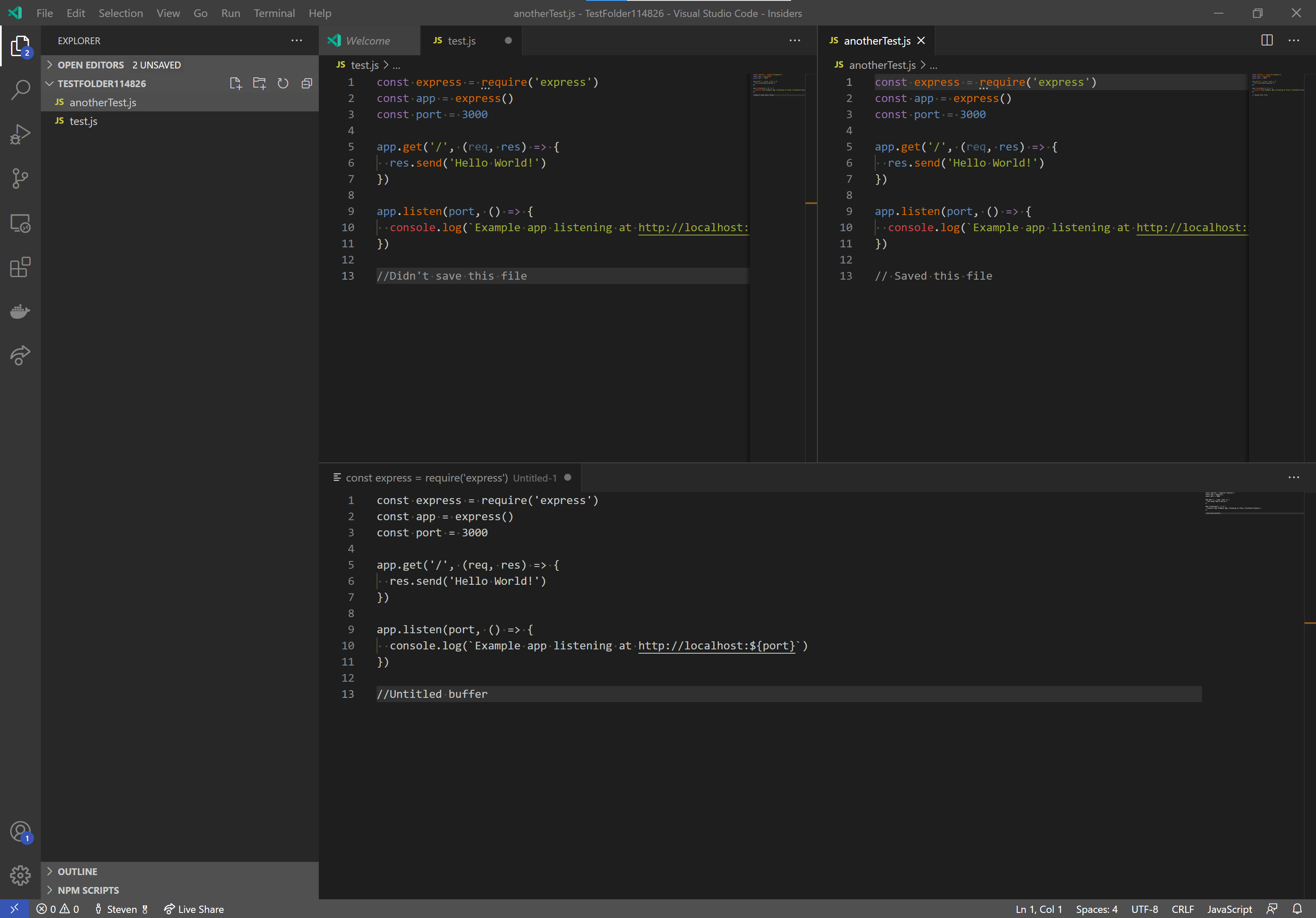Collapse the TESTFOLDER114826 folder section
Viewport: 1316px width, 918px height.
coord(102,84)
